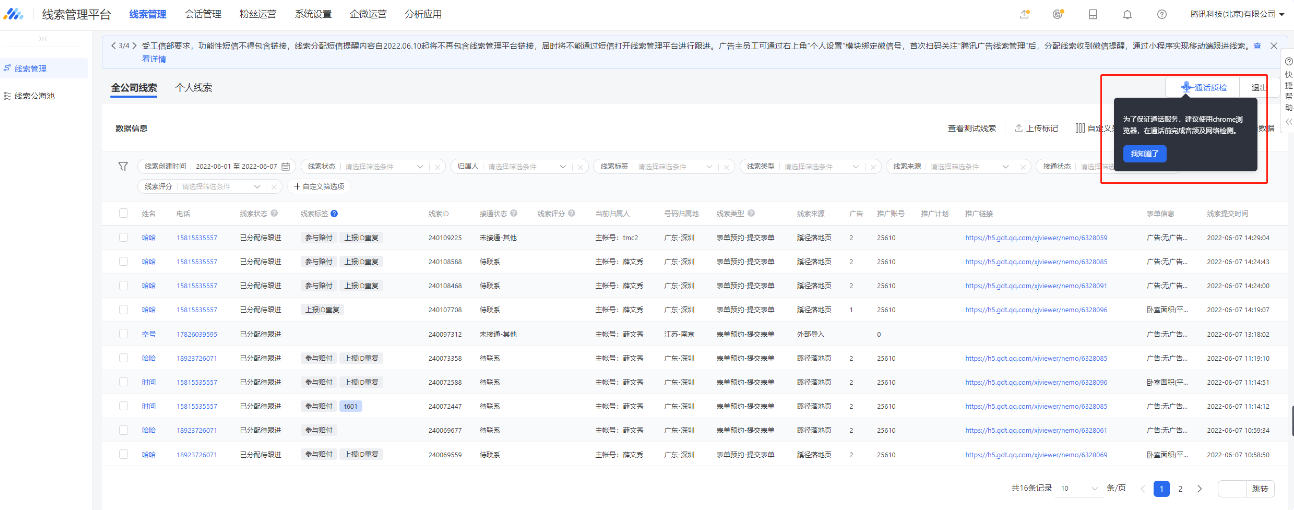Click the filter funnel icon
This screenshot has height=510, width=1294.
[123, 166]
